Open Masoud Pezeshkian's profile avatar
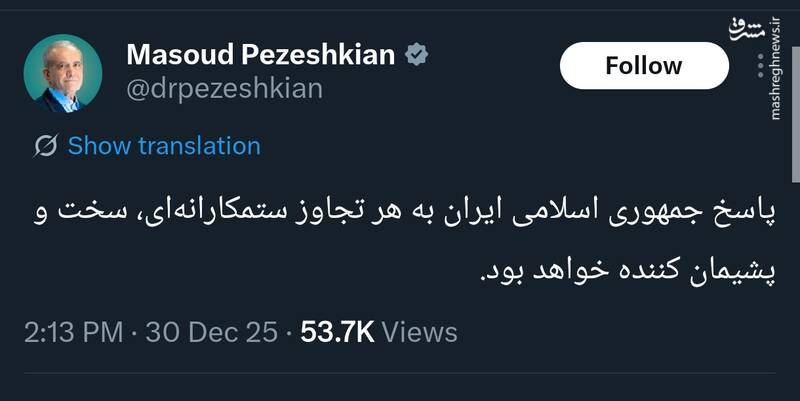Image resolution: width=800 pixels, height=401 pixels. coord(63,73)
